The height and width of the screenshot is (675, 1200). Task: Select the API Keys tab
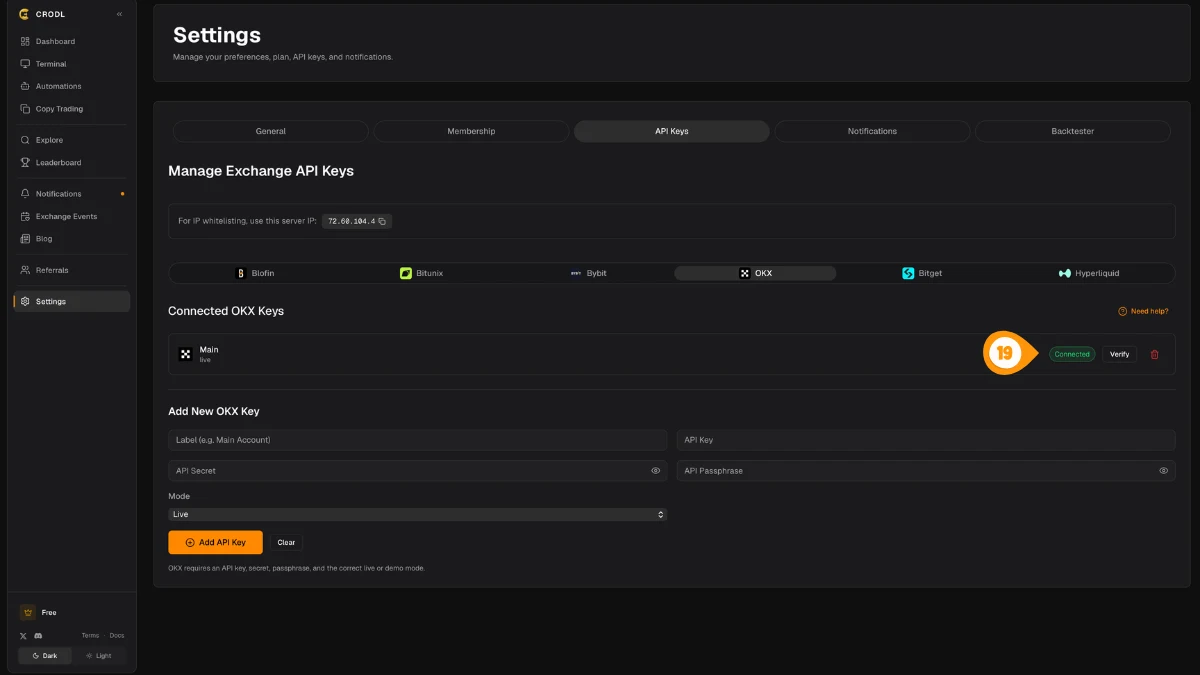click(x=672, y=131)
